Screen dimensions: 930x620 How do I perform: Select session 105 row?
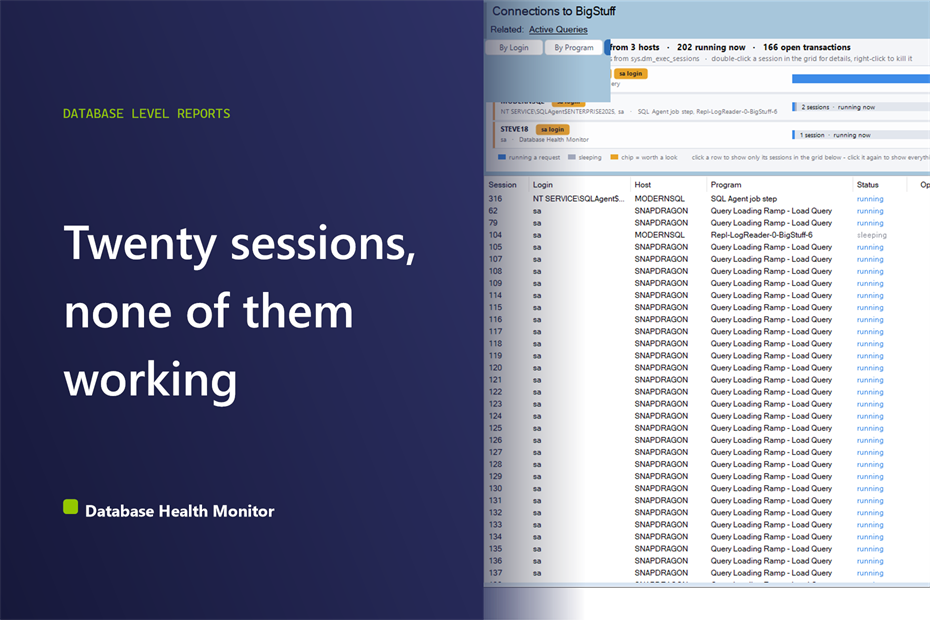coord(707,247)
